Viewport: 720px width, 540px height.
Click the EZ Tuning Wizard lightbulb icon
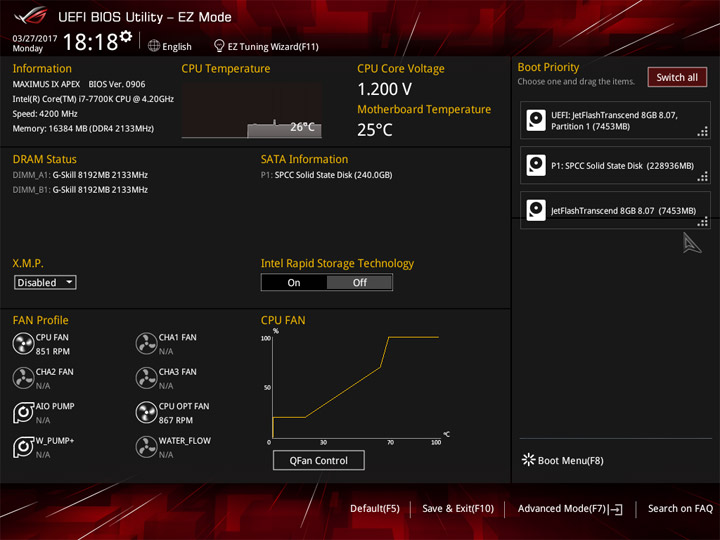point(219,46)
